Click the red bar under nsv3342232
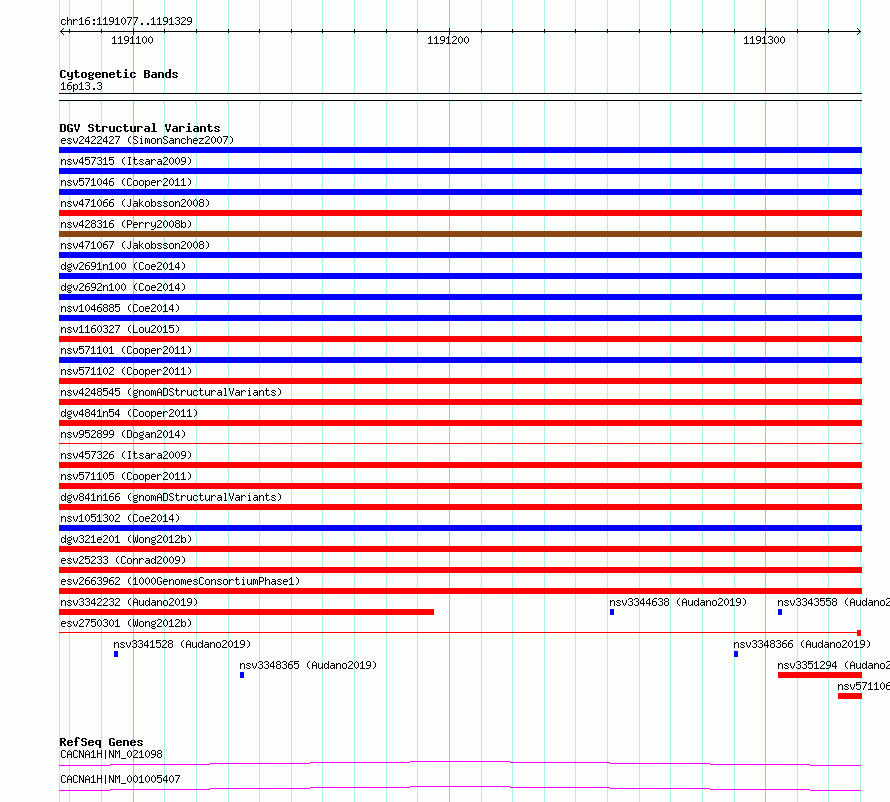The height and width of the screenshot is (802, 890). click(246, 612)
